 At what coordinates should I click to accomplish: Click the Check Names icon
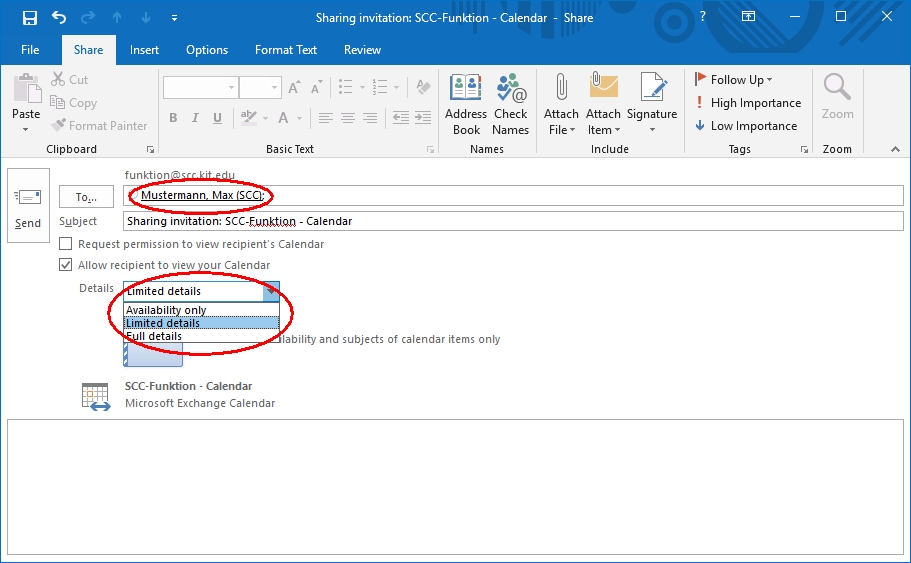coord(510,103)
